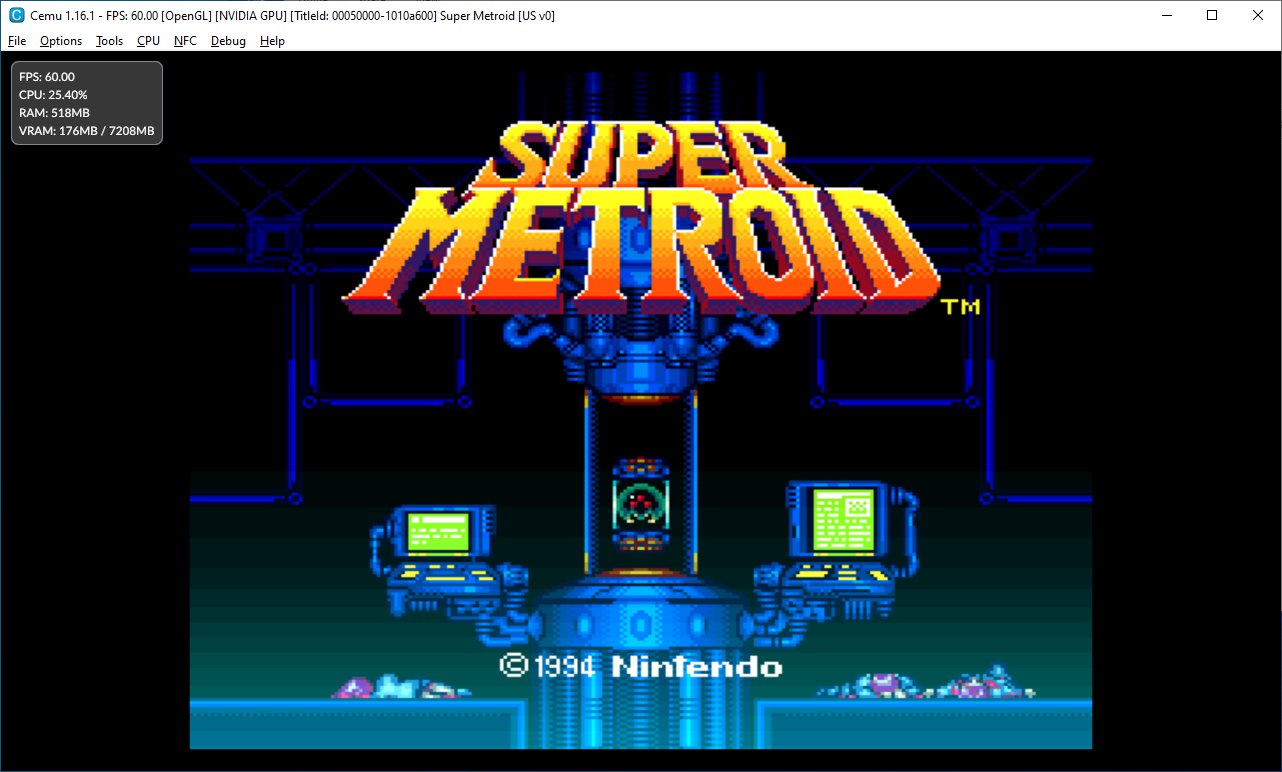Open the NFC menu
Image resolution: width=1282 pixels, height=772 pixels.
click(185, 41)
